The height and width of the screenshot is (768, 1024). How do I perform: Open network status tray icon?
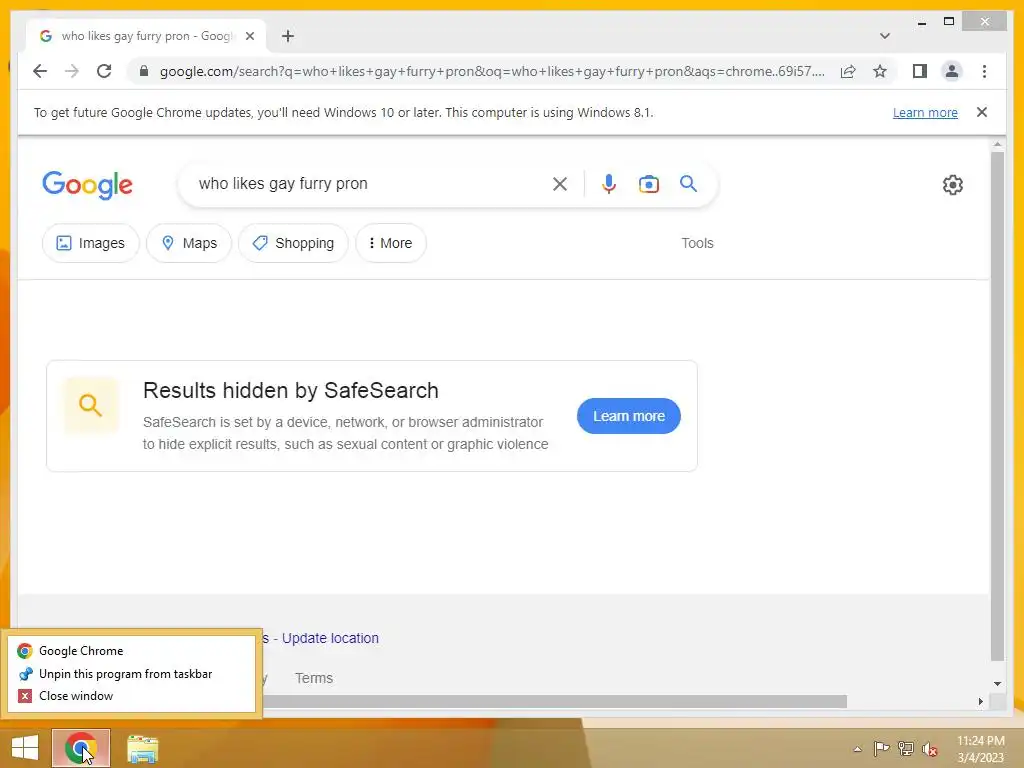coord(906,749)
